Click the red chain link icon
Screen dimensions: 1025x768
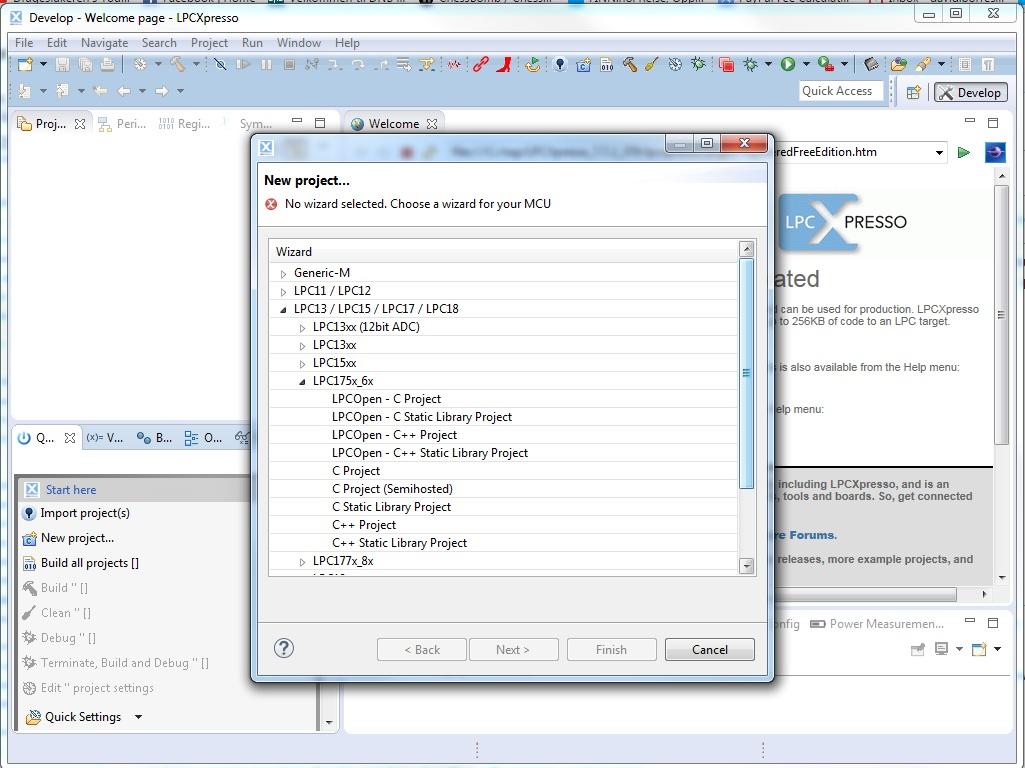coord(480,64)
